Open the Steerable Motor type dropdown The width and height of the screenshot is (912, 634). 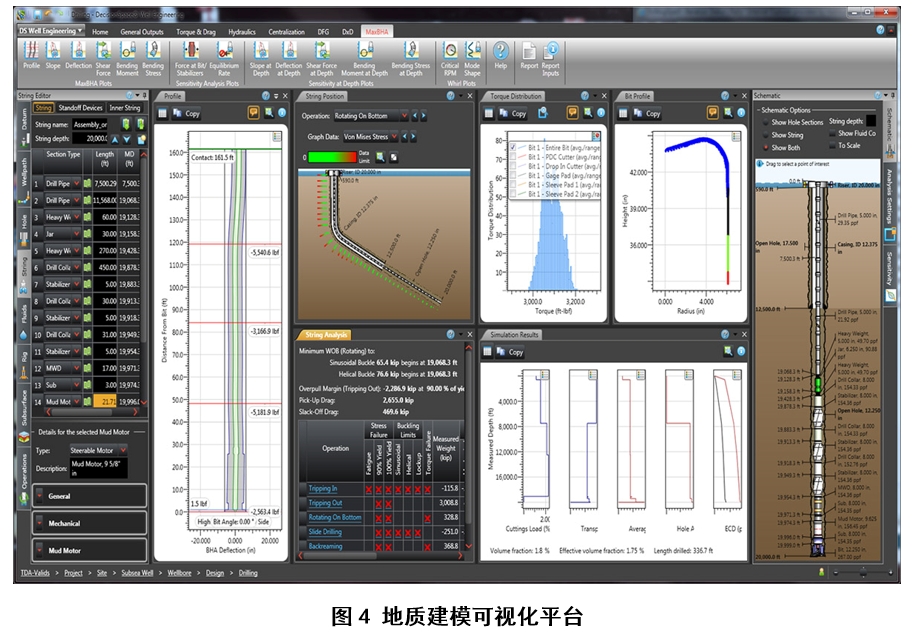point(98,450)
